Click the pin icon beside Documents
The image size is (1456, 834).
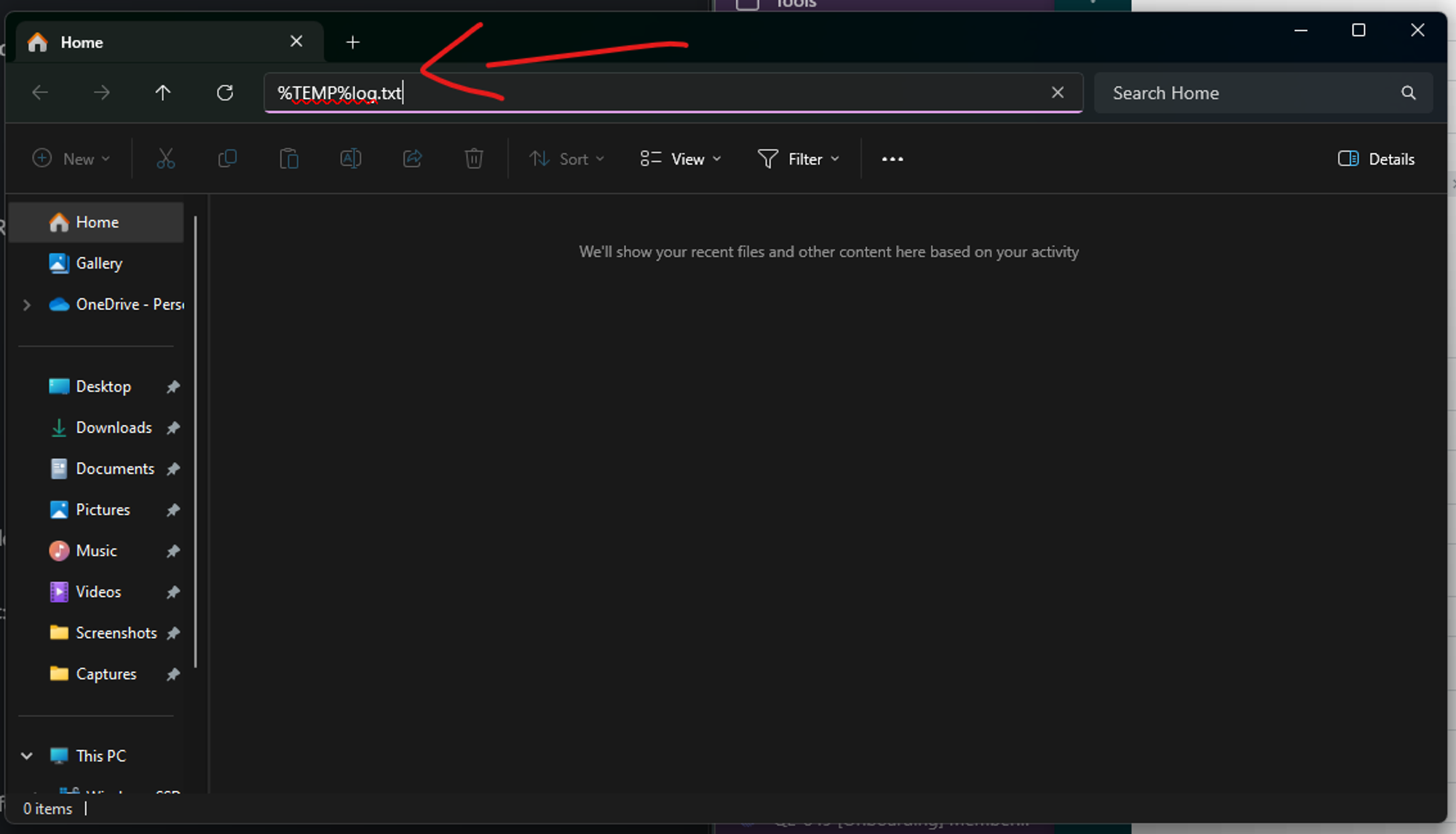pyautogui.click(x=173, y=469)
